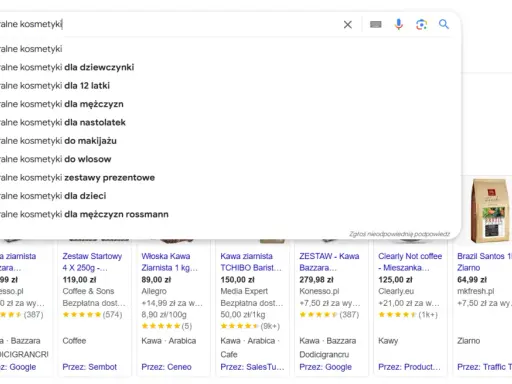
Task: Click the star rating with (574) reviews
Action: tap(92, 314)
